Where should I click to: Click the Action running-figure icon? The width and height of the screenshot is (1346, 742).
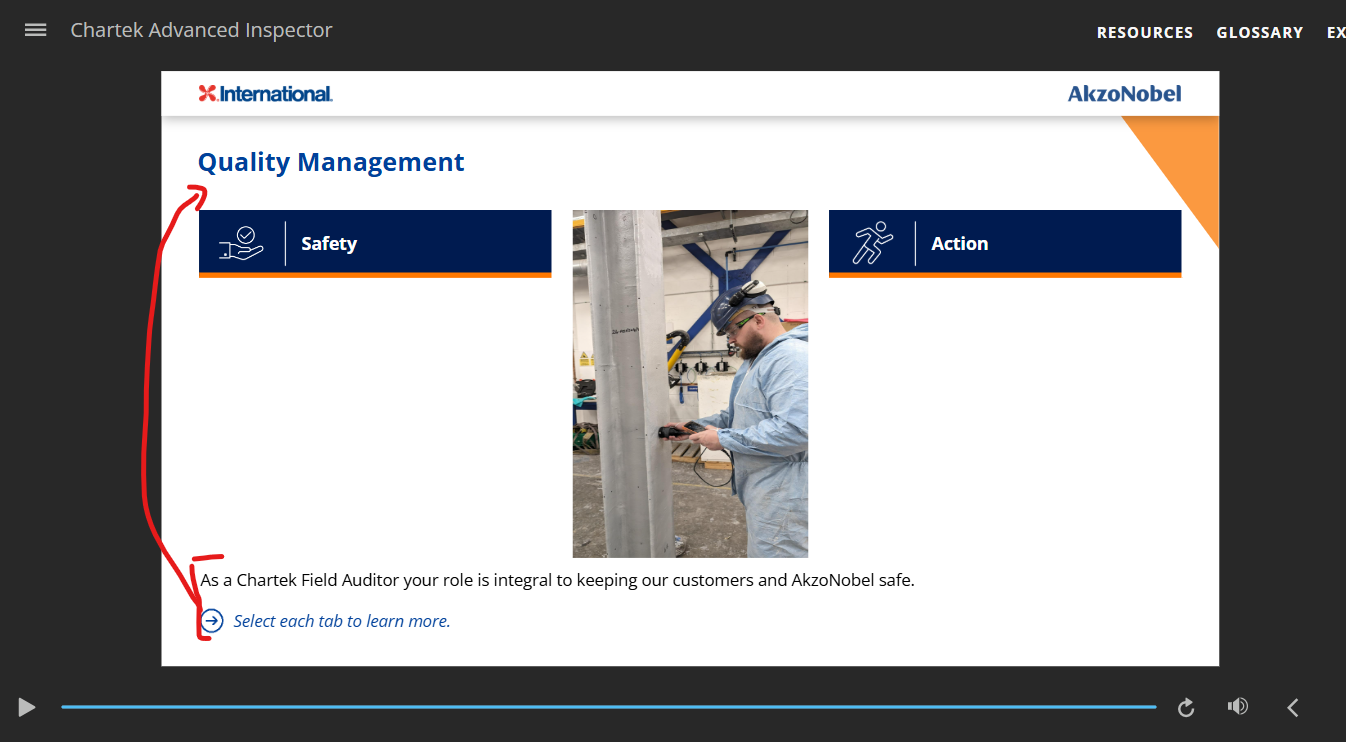pyautogui.click(x=871, y=244)
